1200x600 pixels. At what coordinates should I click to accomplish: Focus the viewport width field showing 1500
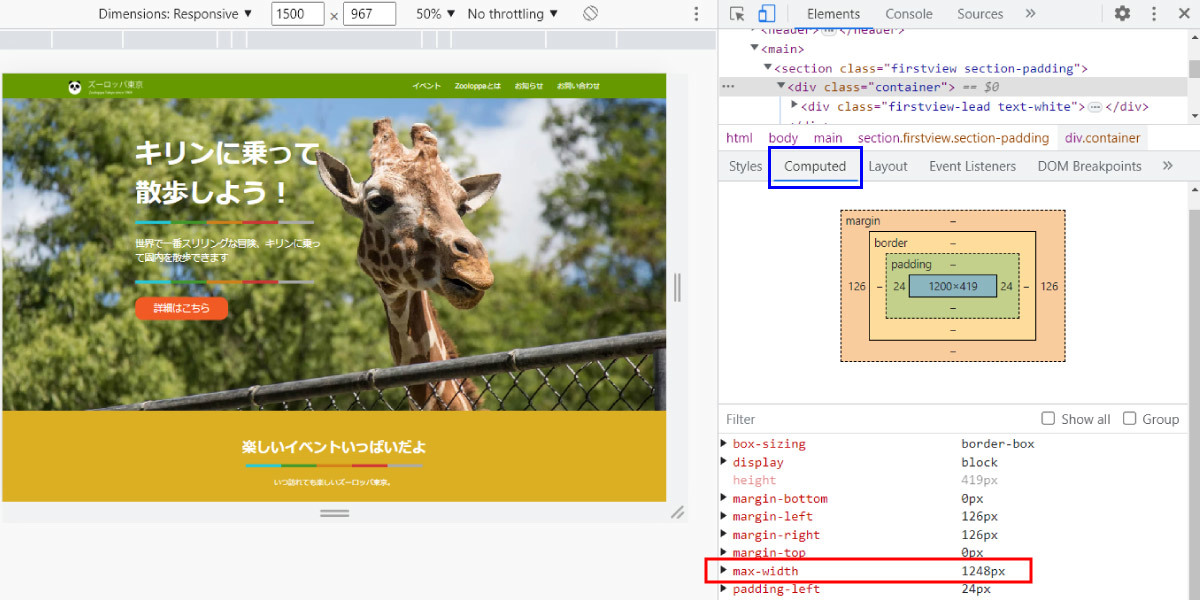(298, 14)
